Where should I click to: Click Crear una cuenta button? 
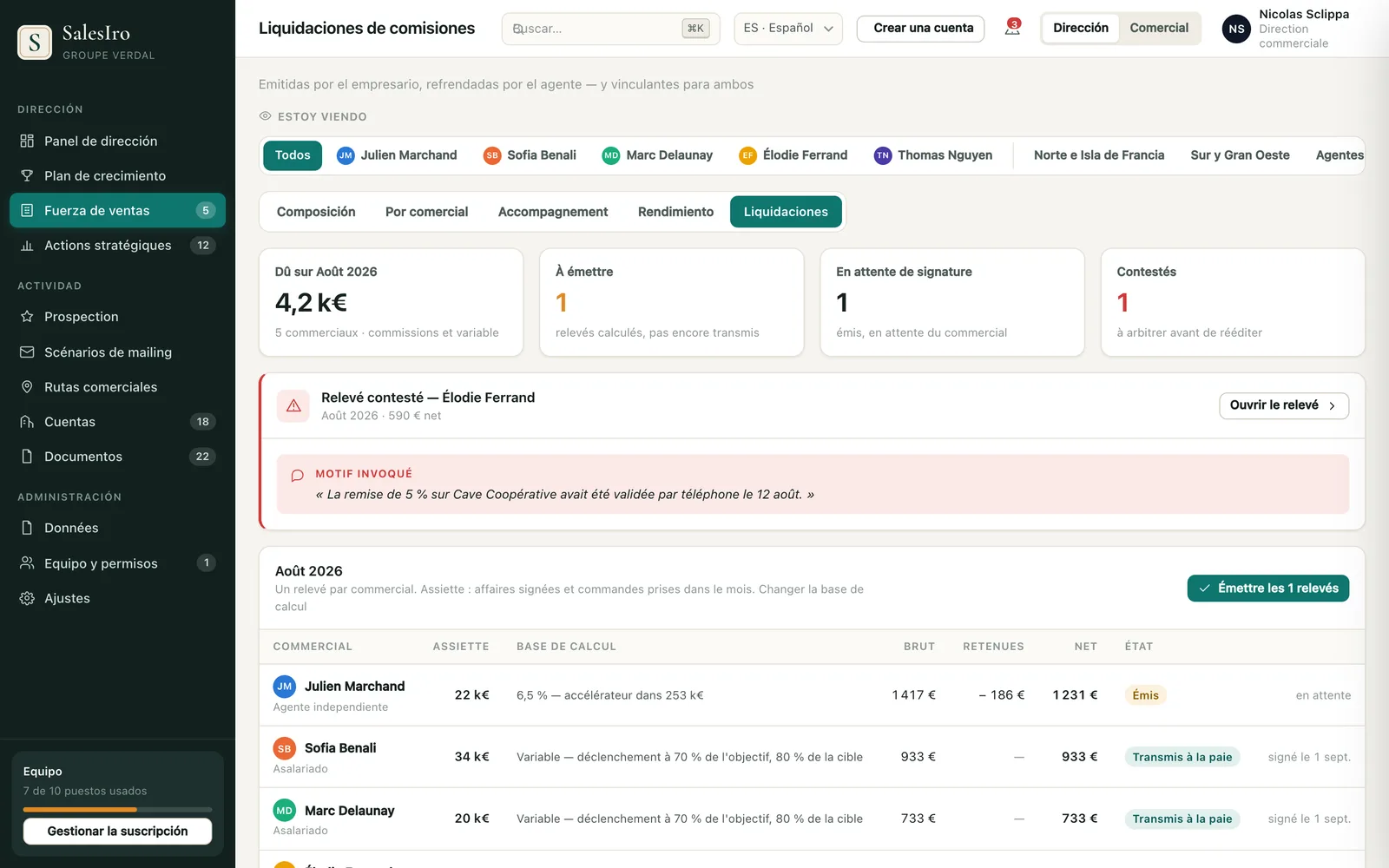921,29
